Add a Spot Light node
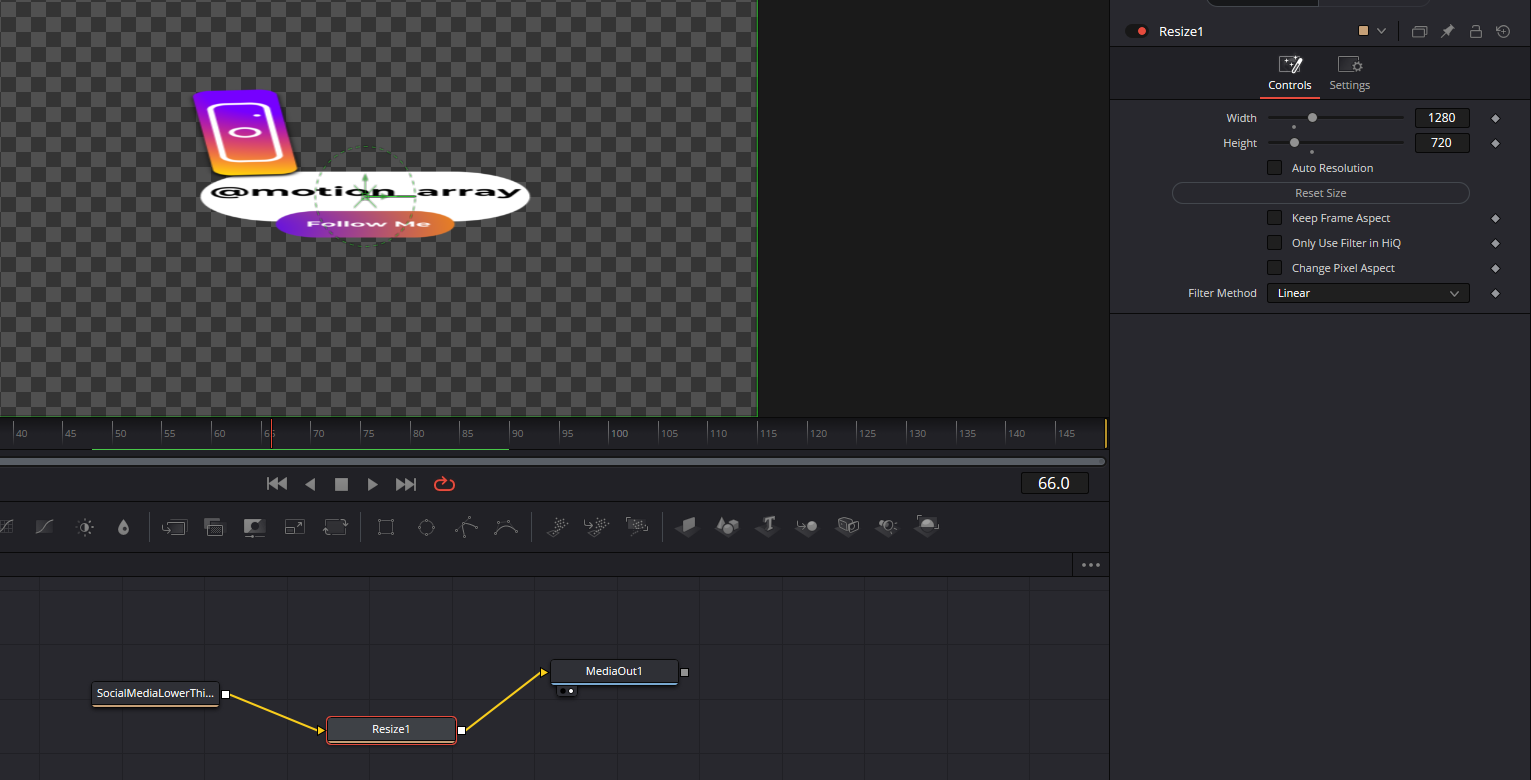 [x=887, y=526]
